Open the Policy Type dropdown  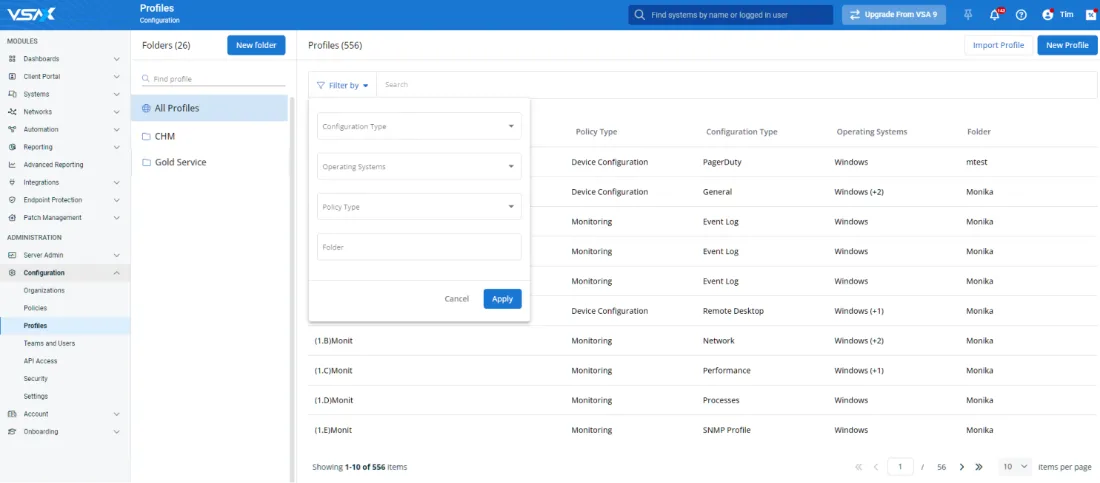click(419, 207)
